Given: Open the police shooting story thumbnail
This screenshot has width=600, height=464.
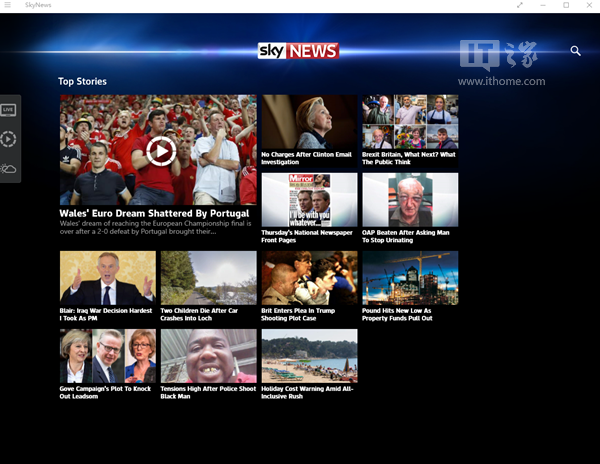Looking at the screenshot, I should coord(209,356).
